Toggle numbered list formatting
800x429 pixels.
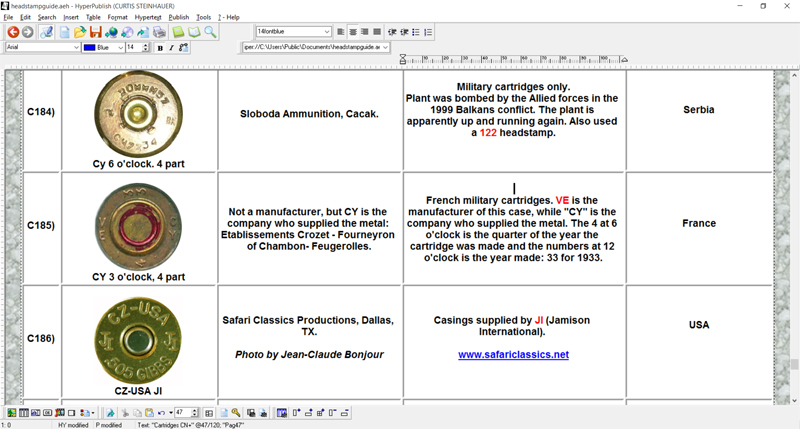tap(428, 32)
